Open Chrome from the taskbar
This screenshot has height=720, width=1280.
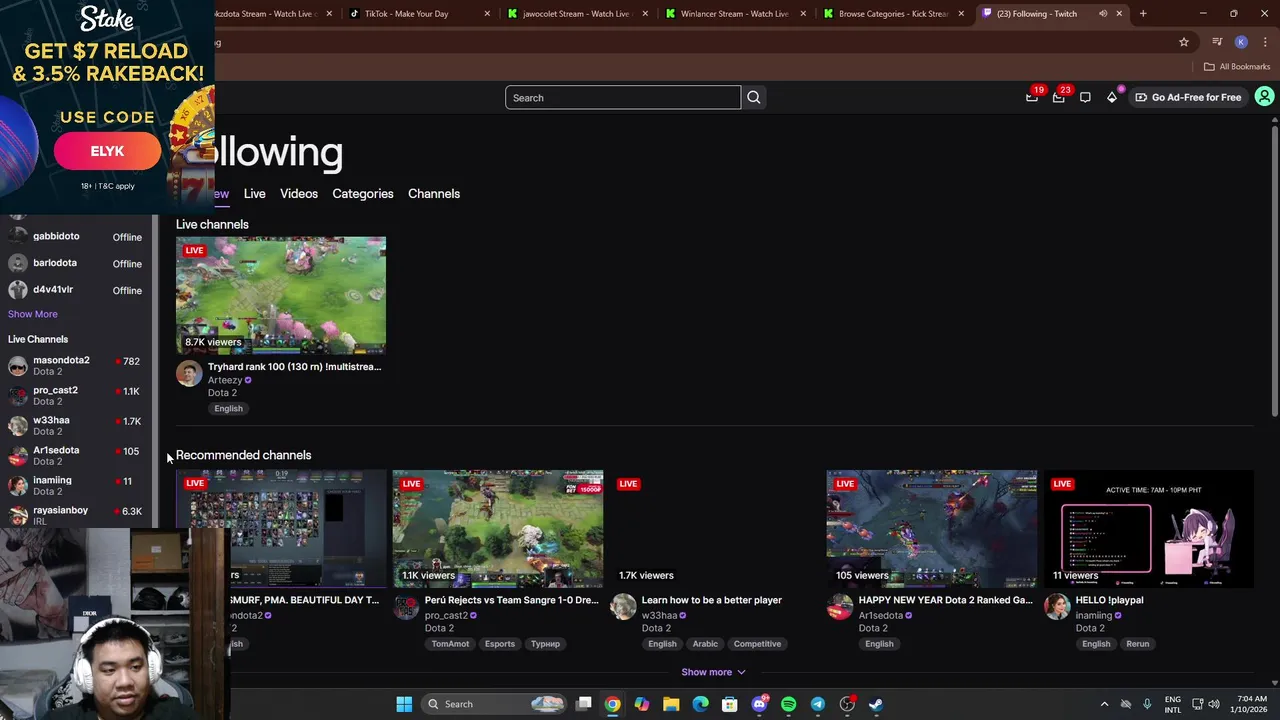[x=612, y=704]
